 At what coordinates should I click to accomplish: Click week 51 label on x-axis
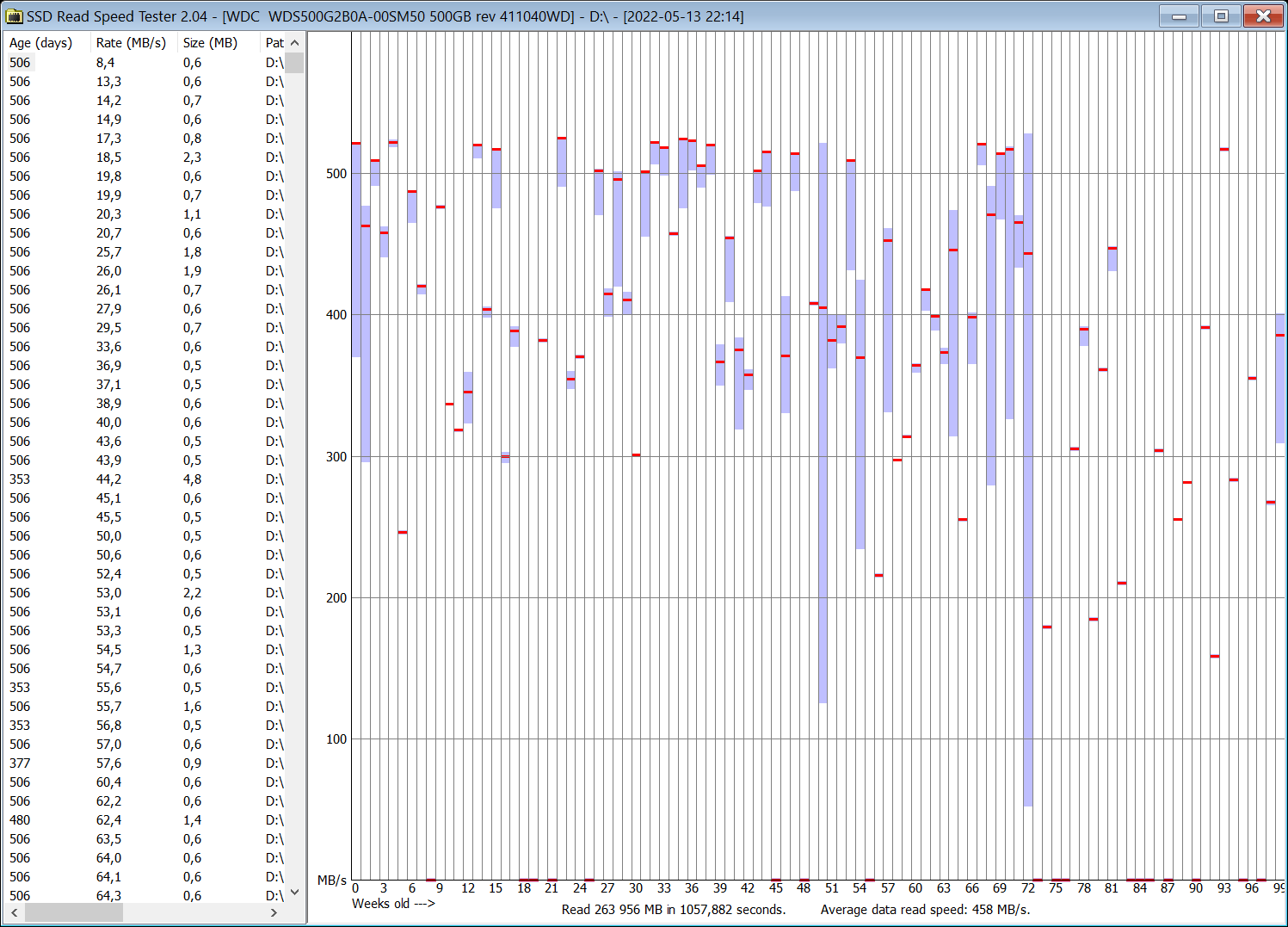(831, 888)
